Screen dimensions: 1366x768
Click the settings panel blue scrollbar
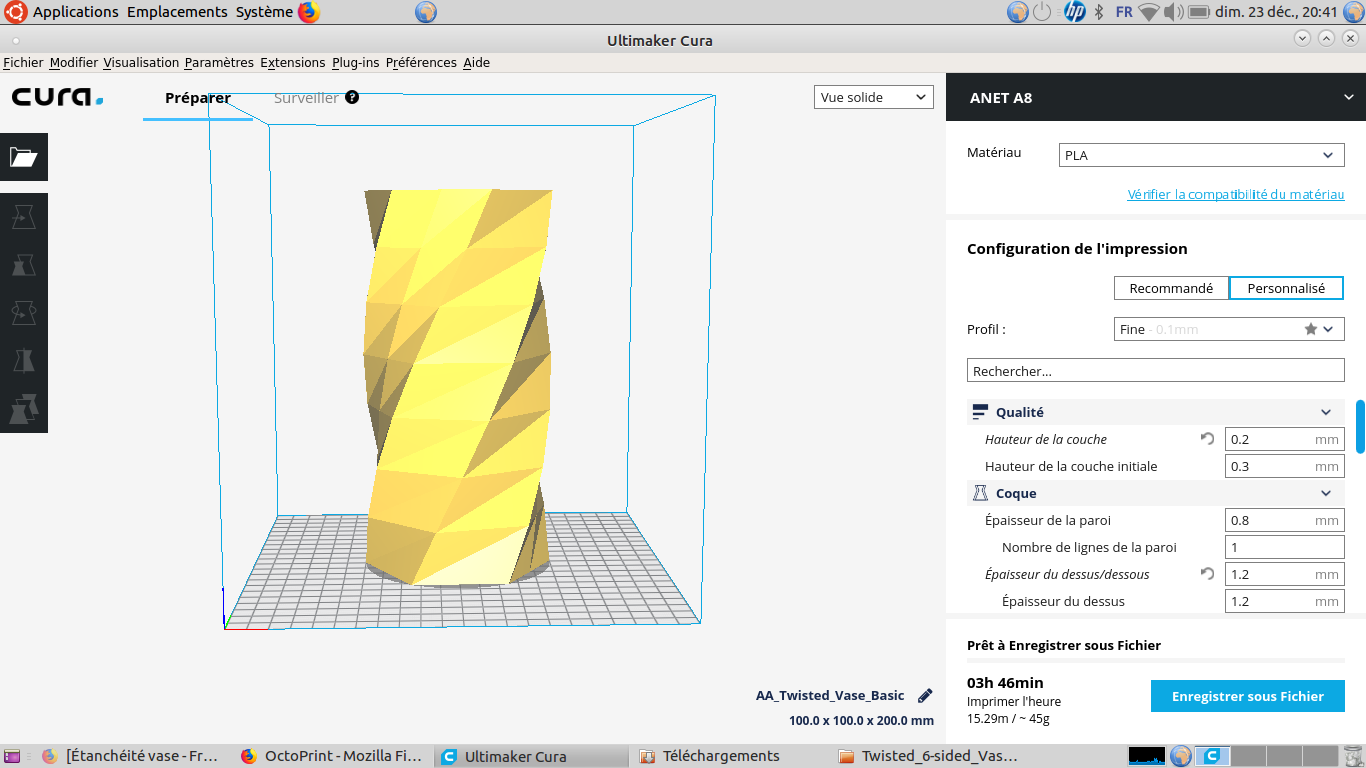point(1360,426)
